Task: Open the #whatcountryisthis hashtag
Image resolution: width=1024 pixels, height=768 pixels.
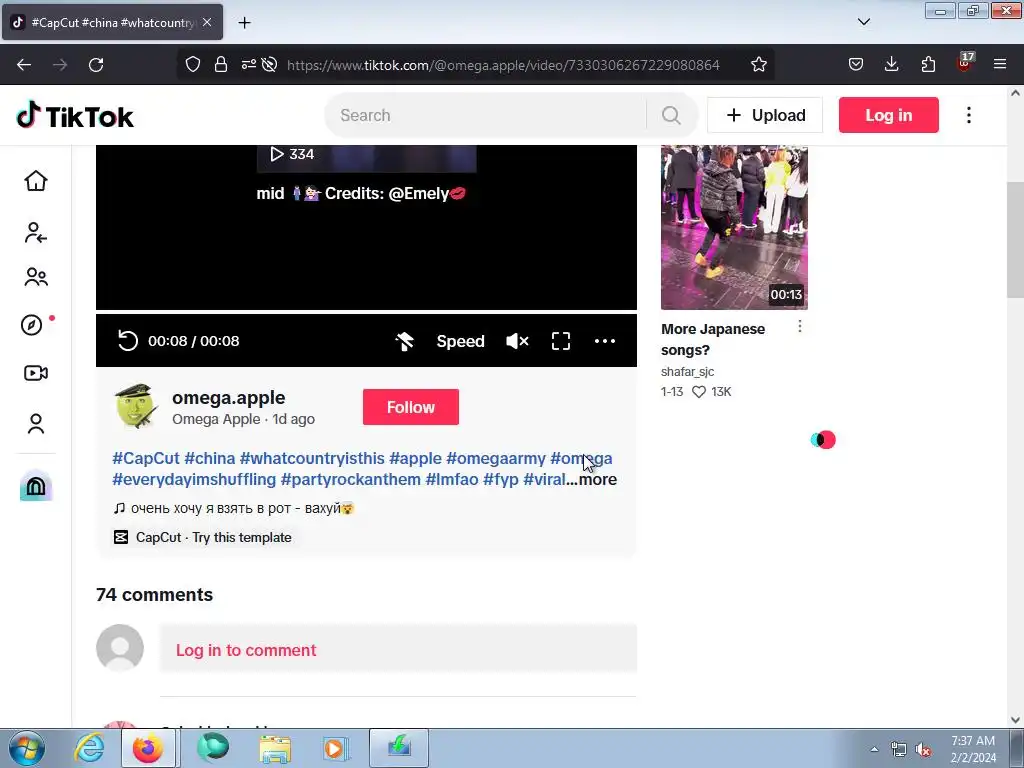Action: [312, 458]
